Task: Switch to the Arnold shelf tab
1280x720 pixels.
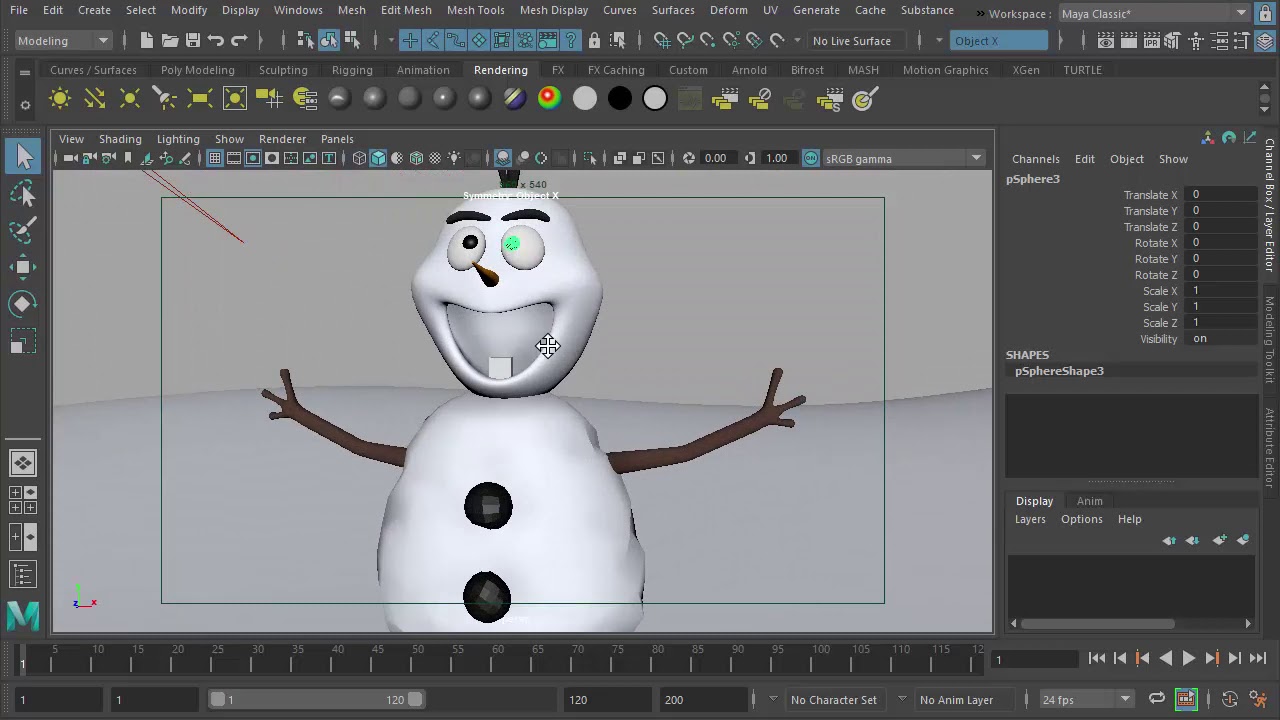Action: pos(749,70)
